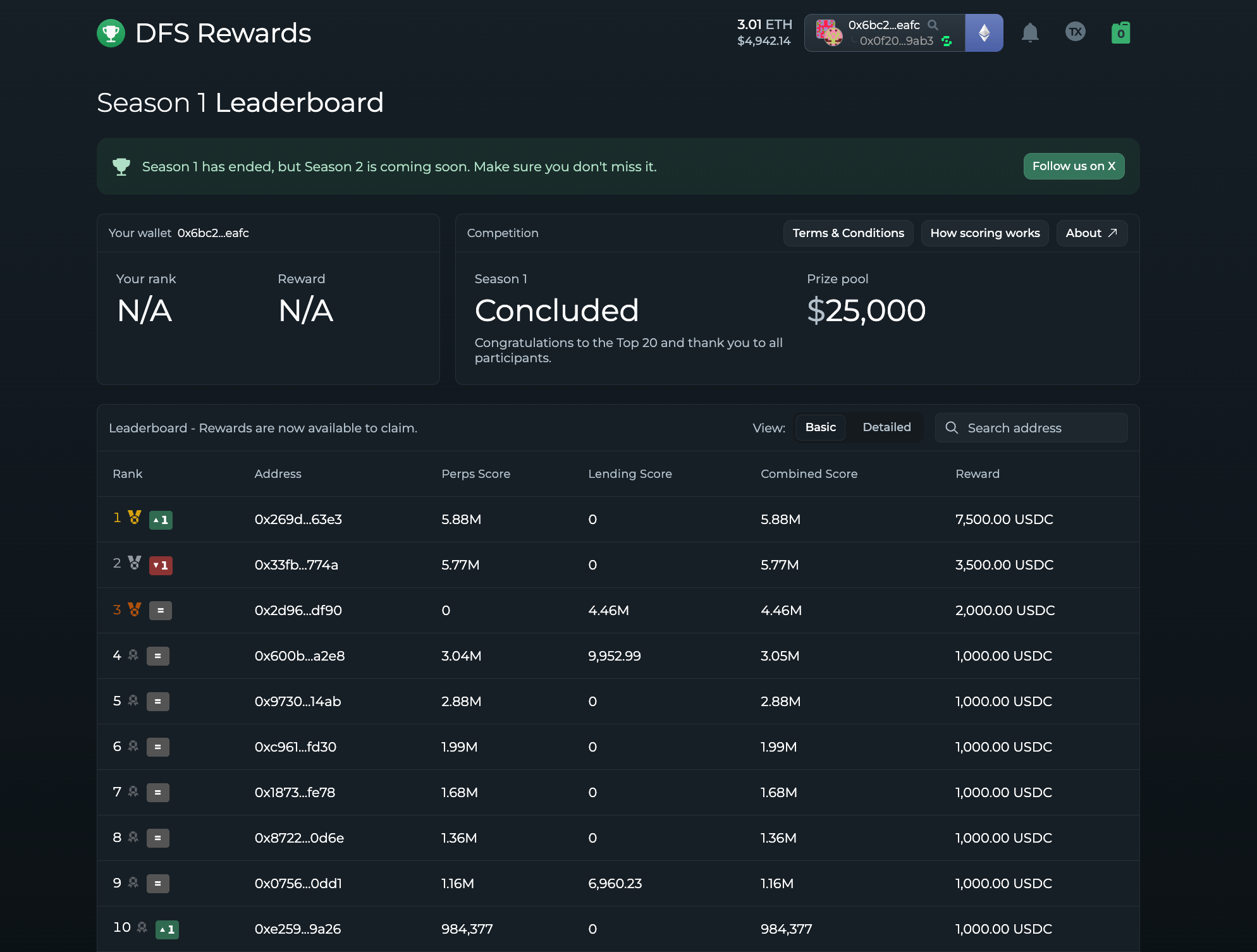Click the green switch-account icon by 0x0f20...9ab3
The width and height of the screenshot is (1257, 952).
947,41
